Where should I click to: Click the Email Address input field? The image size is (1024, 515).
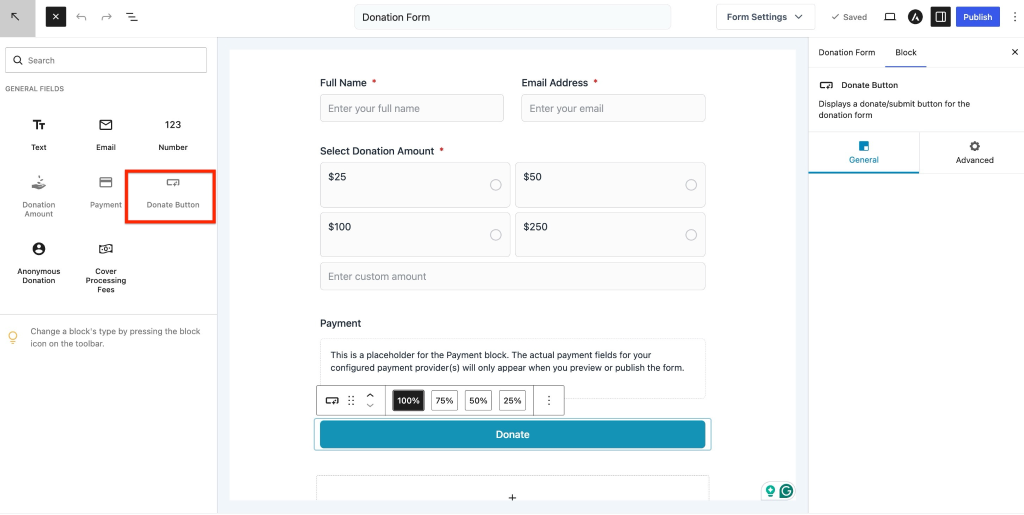click(x=613, y=108)
